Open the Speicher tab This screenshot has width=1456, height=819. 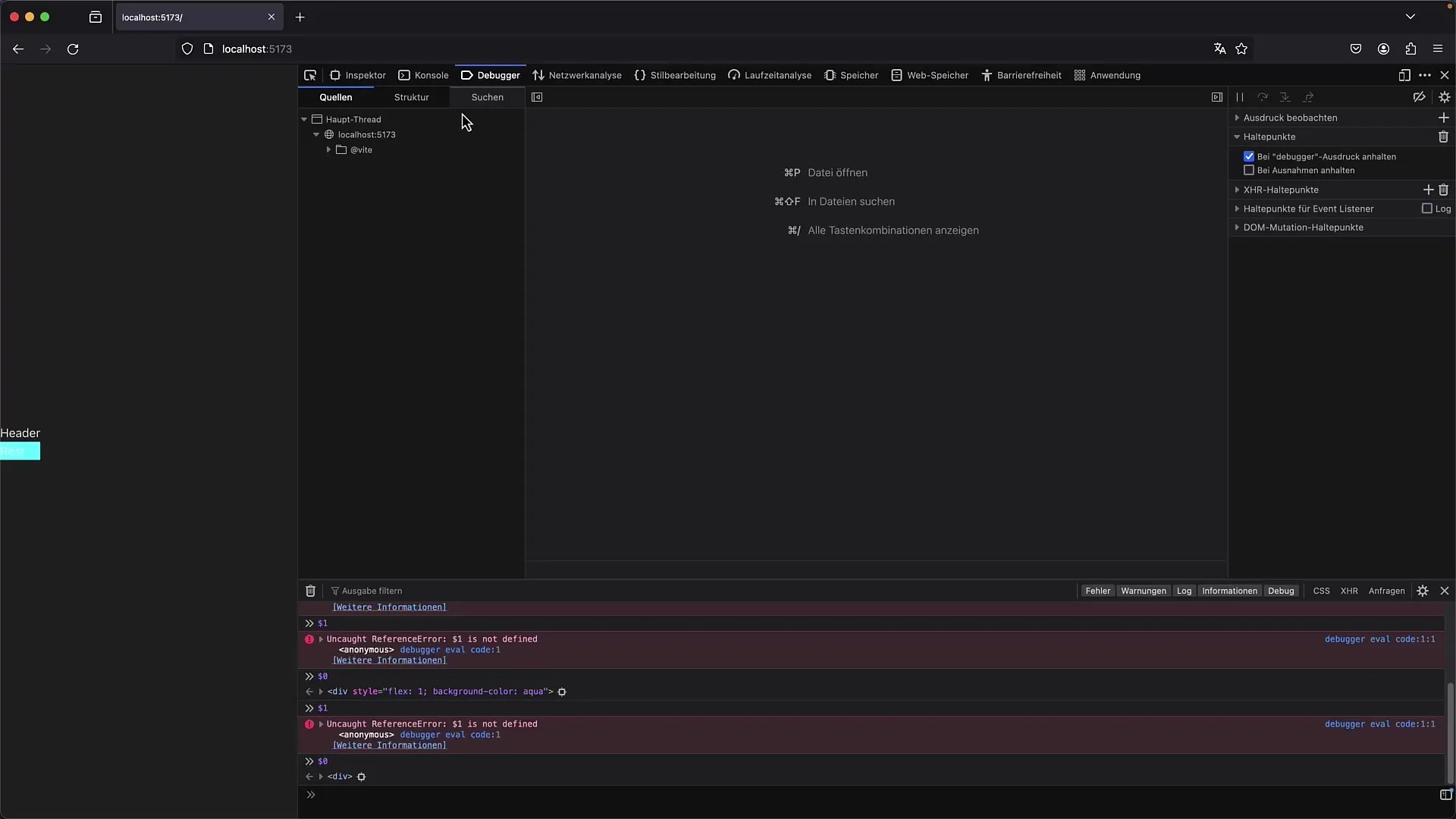851,75
